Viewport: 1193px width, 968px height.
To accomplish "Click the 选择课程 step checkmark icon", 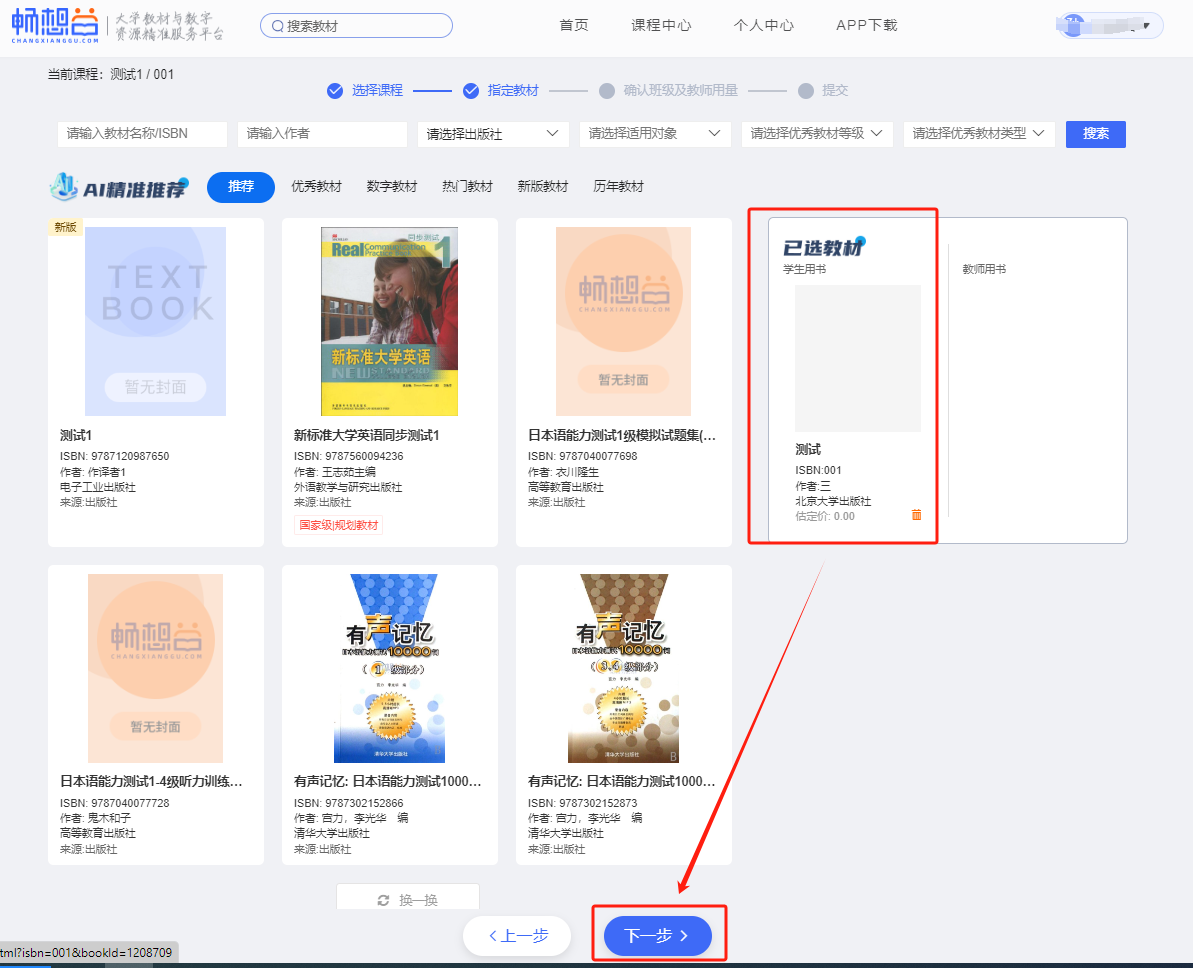I will pos(335,91).
